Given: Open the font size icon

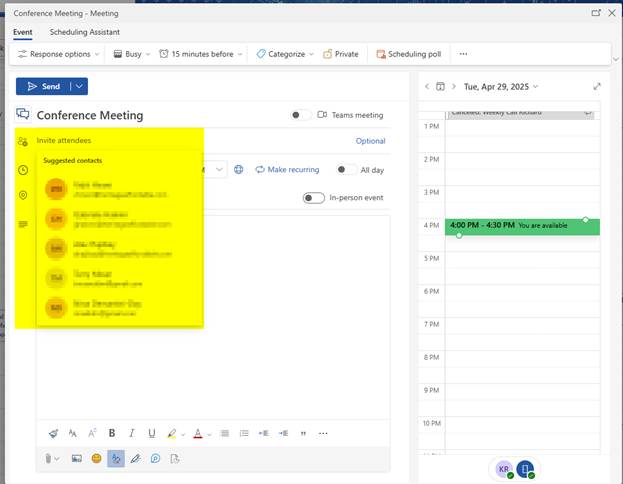Looking at the screenshot, I should coord(72,433).
